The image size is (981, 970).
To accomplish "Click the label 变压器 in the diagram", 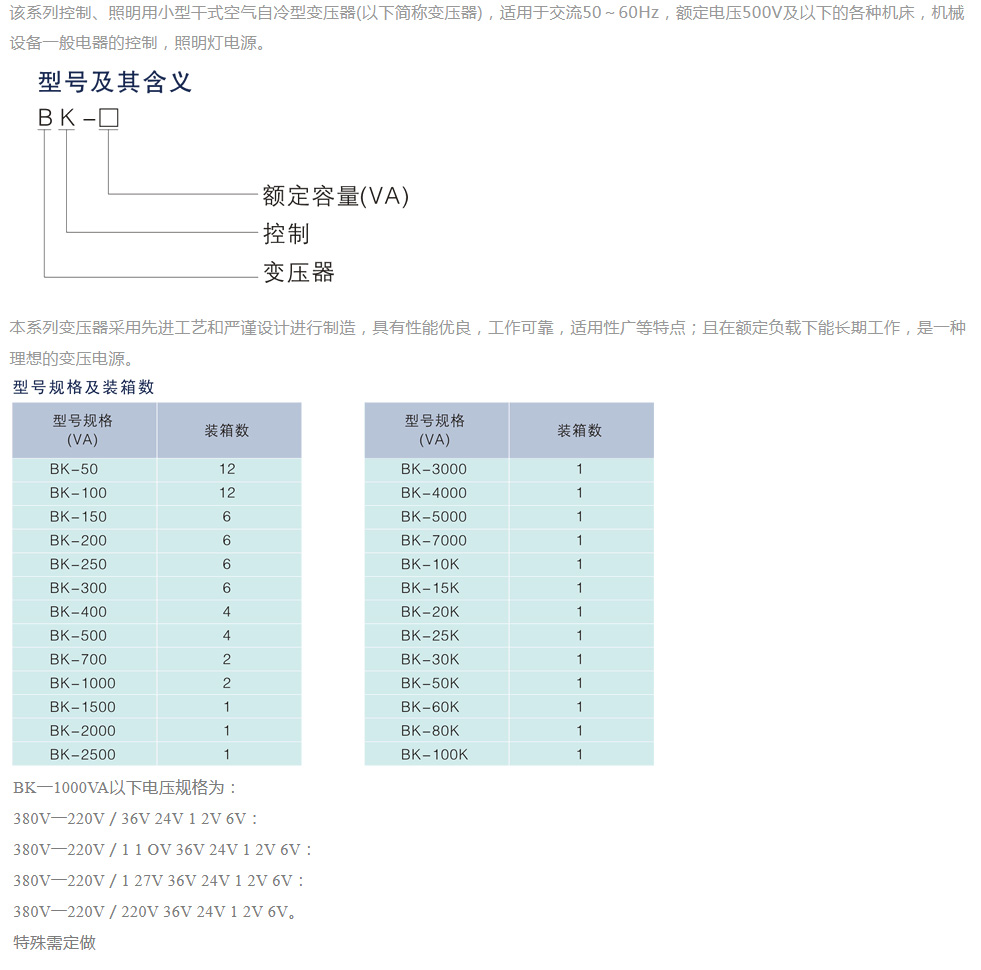I will click(x=298, y=272).
